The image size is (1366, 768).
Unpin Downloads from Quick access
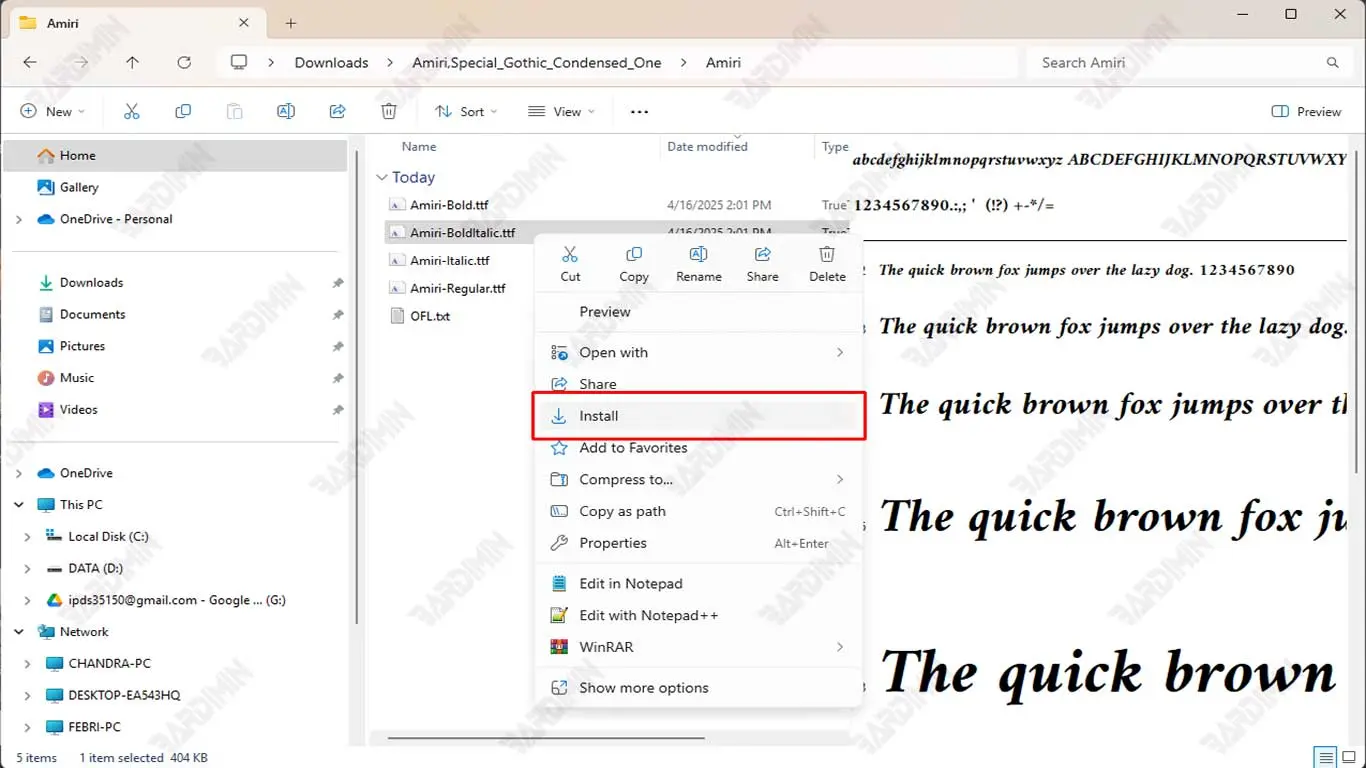pyautogui.click(x=338, y=283)
